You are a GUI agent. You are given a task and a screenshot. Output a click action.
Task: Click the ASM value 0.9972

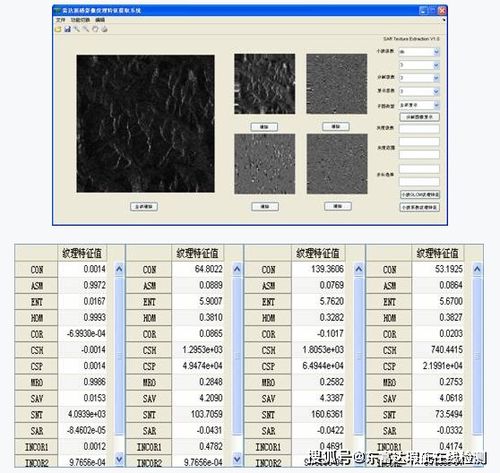point(94,285)
